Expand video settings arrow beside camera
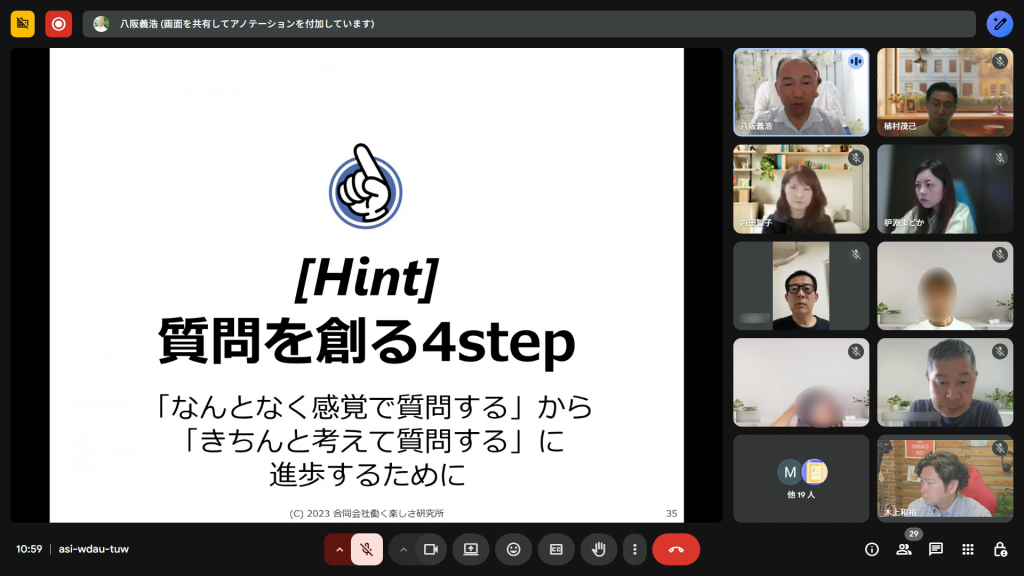The image size is (1024, 576). coord(404,549)
